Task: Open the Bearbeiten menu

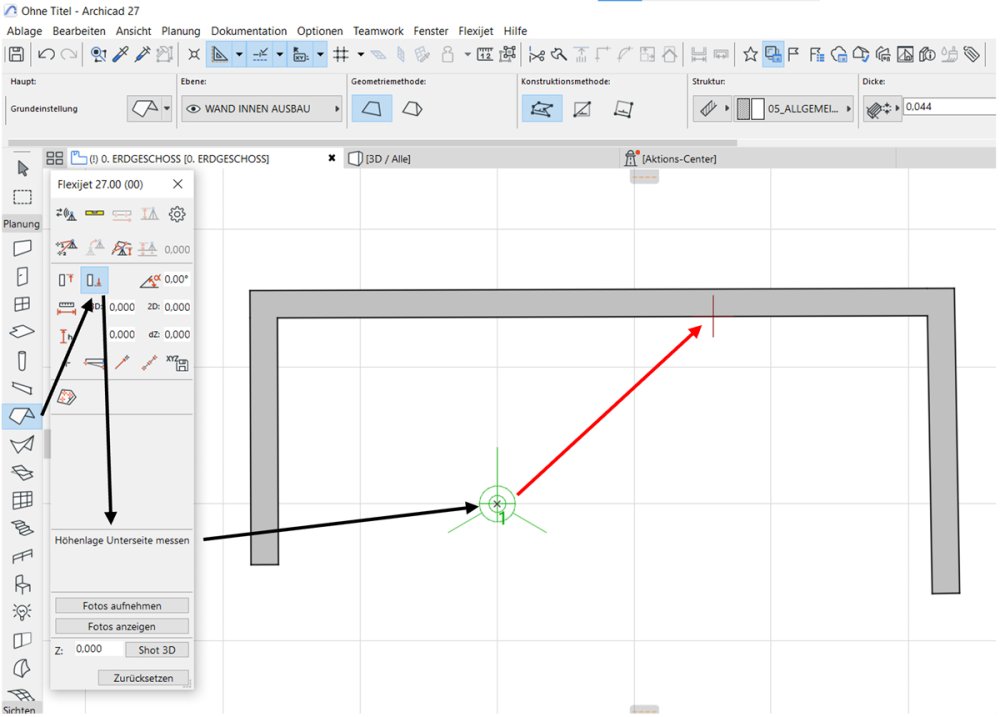Action: (79, 31)
